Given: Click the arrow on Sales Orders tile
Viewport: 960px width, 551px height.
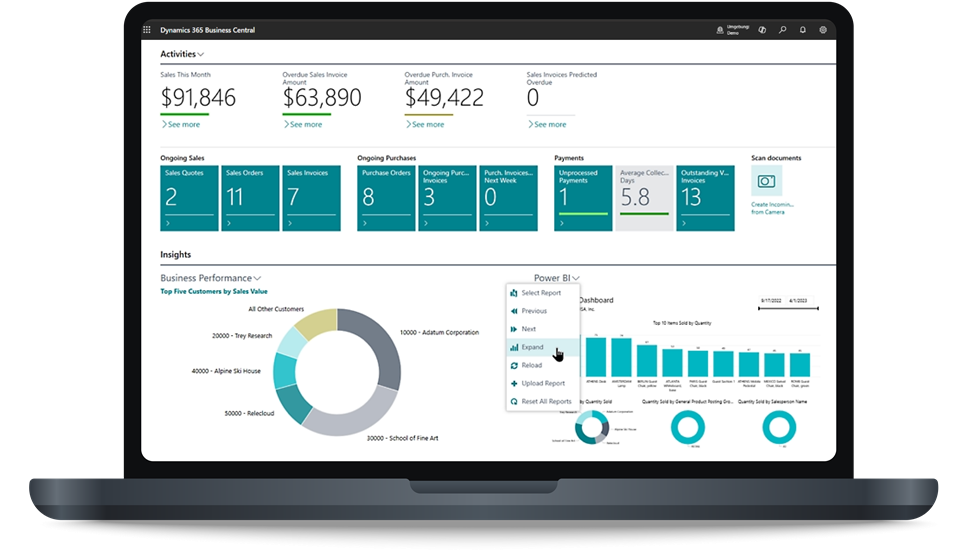Looking at the screenshot, I should (x=229, y=223).
